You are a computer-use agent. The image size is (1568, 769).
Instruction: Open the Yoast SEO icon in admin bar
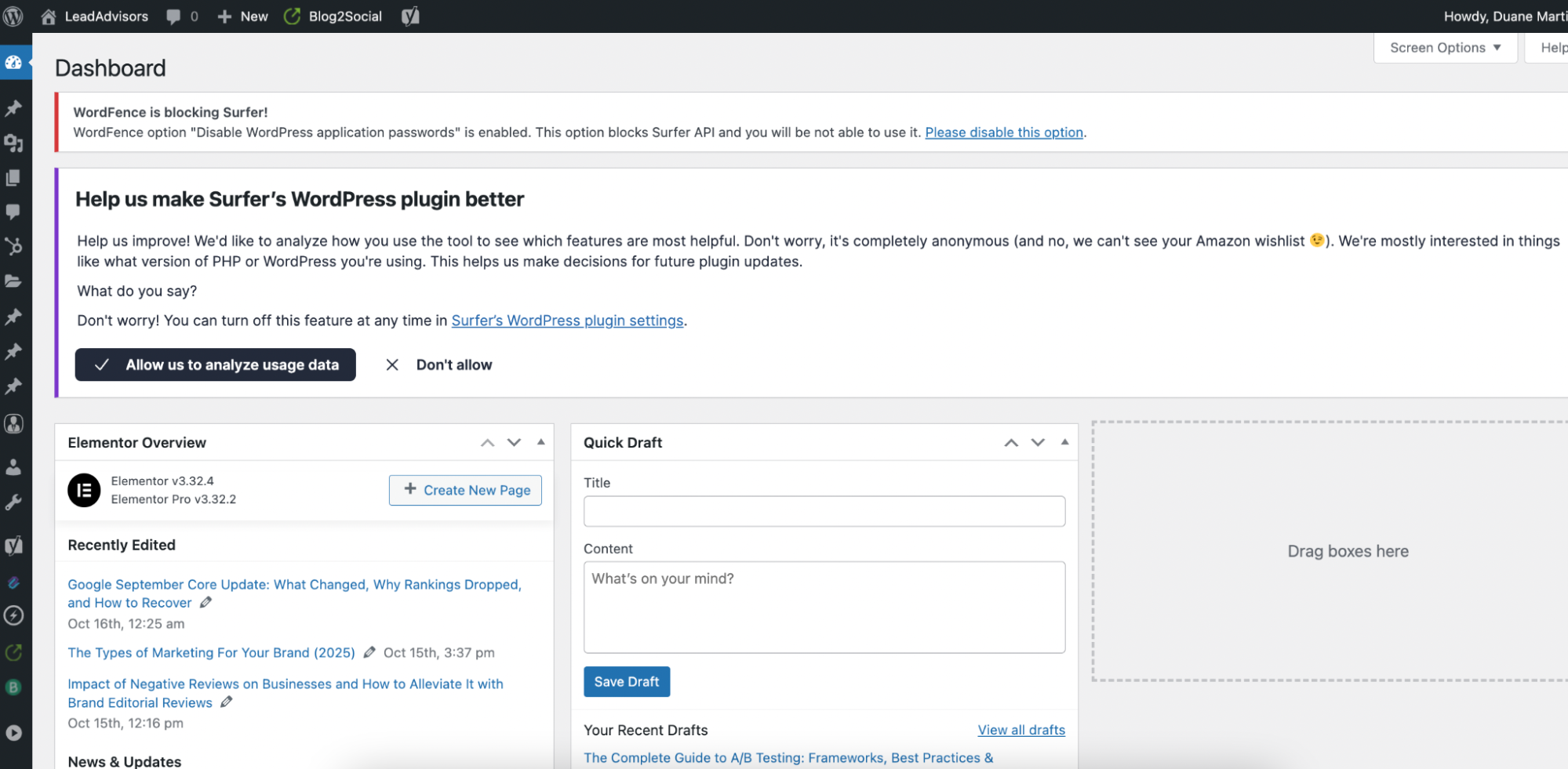410,16
